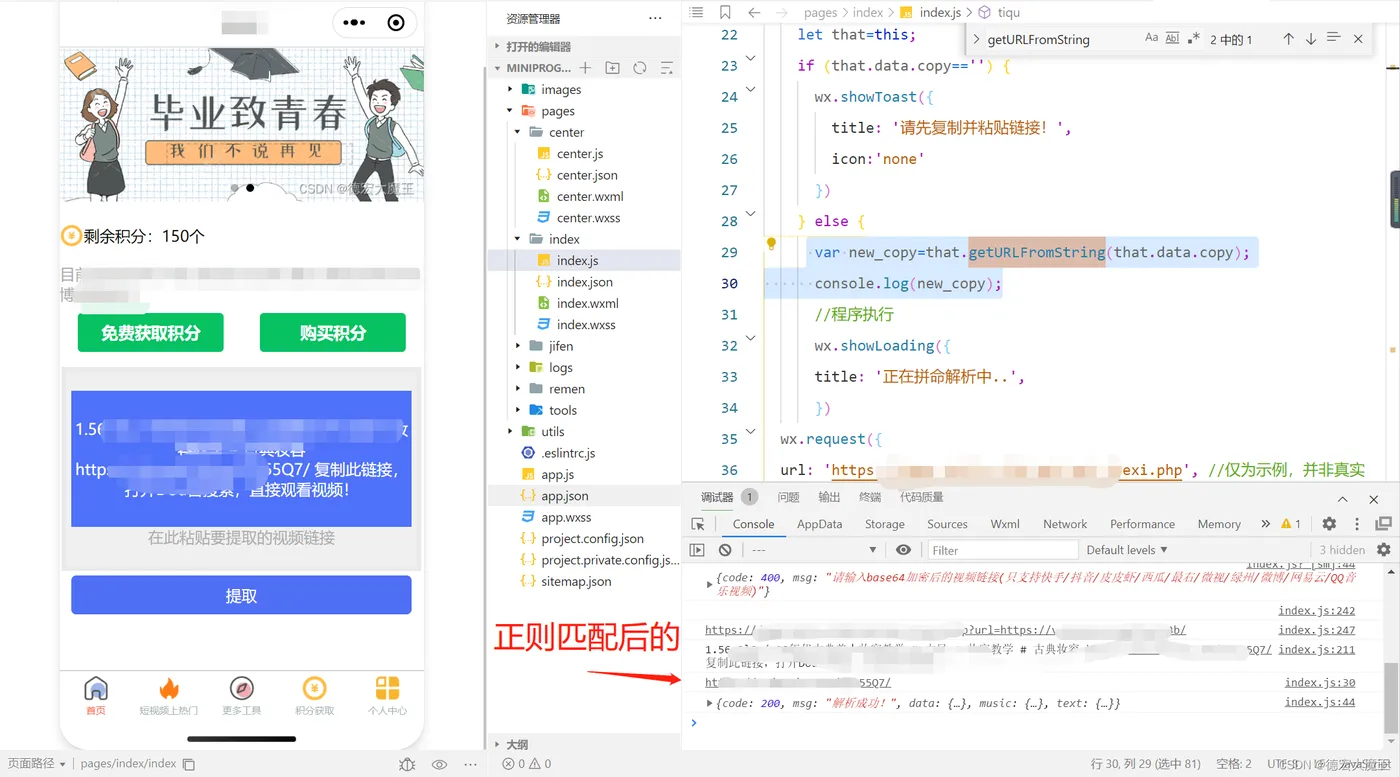Screen dimensions: 1400x777
Task: Navigate back with left arrow in editor
Action: (754, 12)
